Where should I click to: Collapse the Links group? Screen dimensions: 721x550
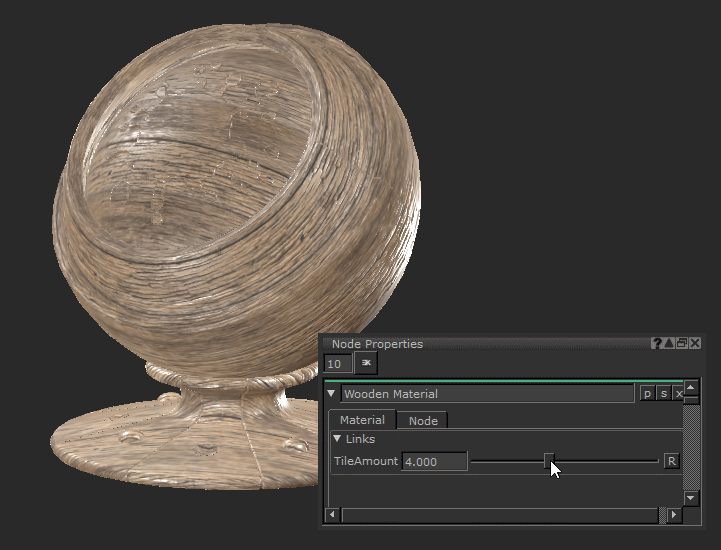(338, 439)
